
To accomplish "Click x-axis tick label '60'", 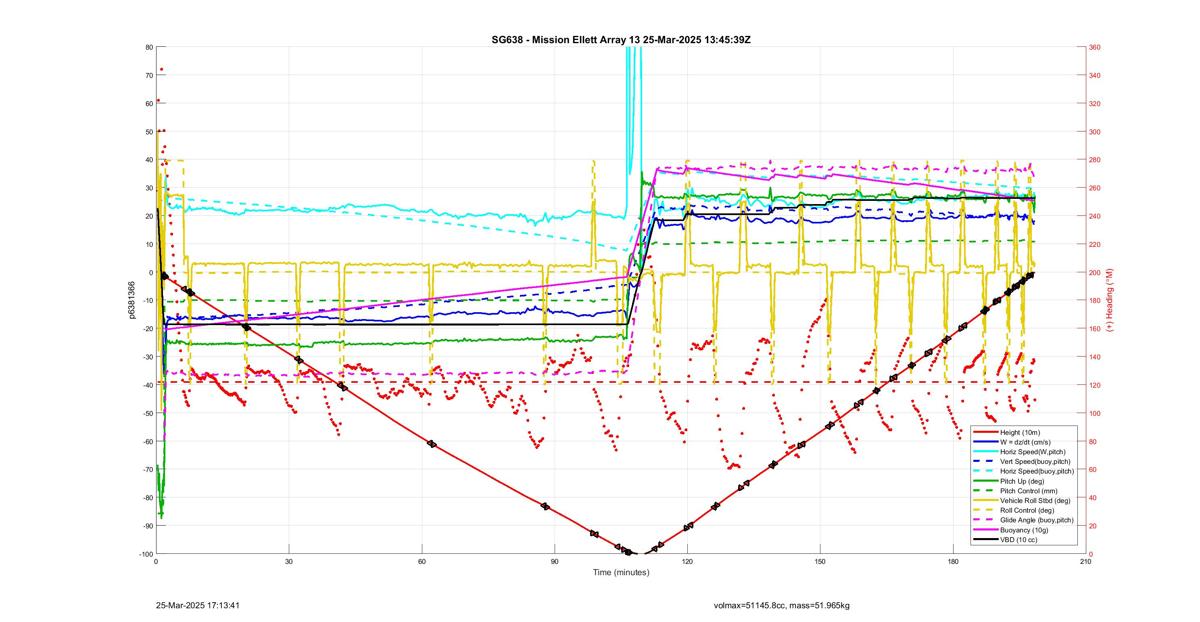I will pos(422,562).
